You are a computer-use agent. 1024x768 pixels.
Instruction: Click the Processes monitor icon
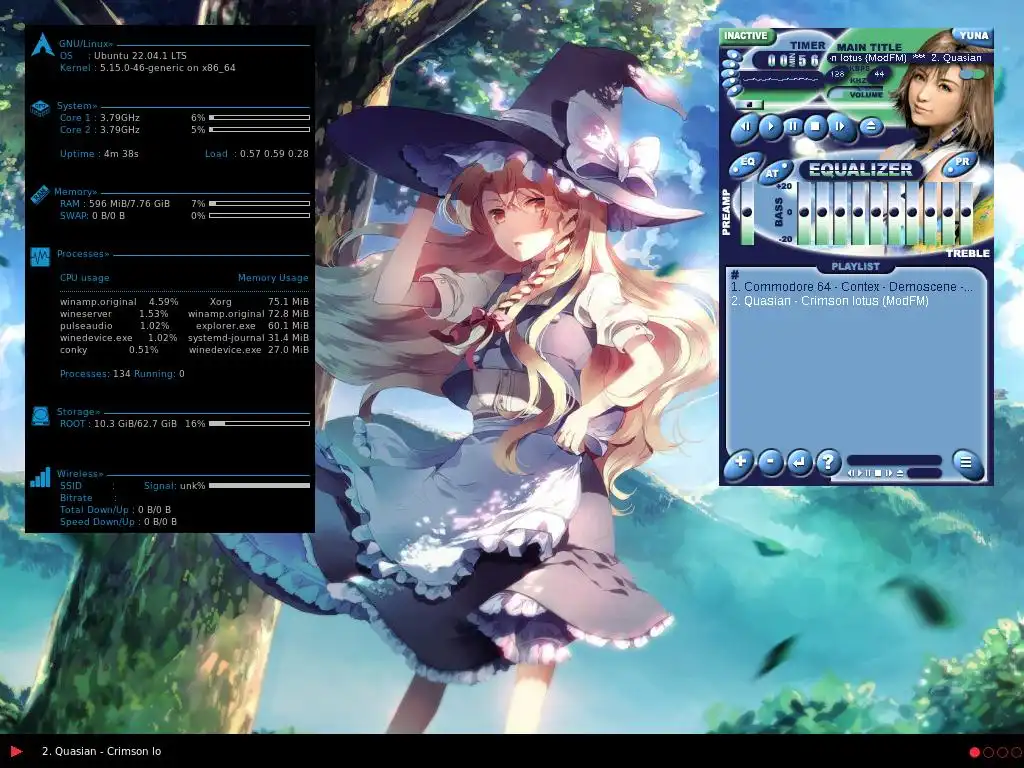40,257
